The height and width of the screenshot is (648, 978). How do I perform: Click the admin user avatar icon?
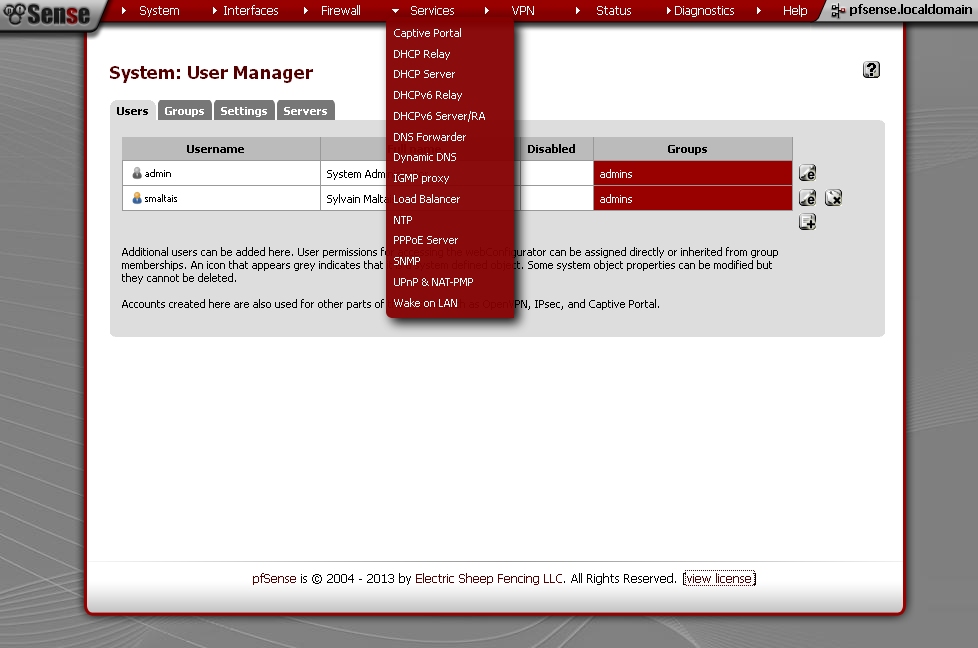click(137, 174)
